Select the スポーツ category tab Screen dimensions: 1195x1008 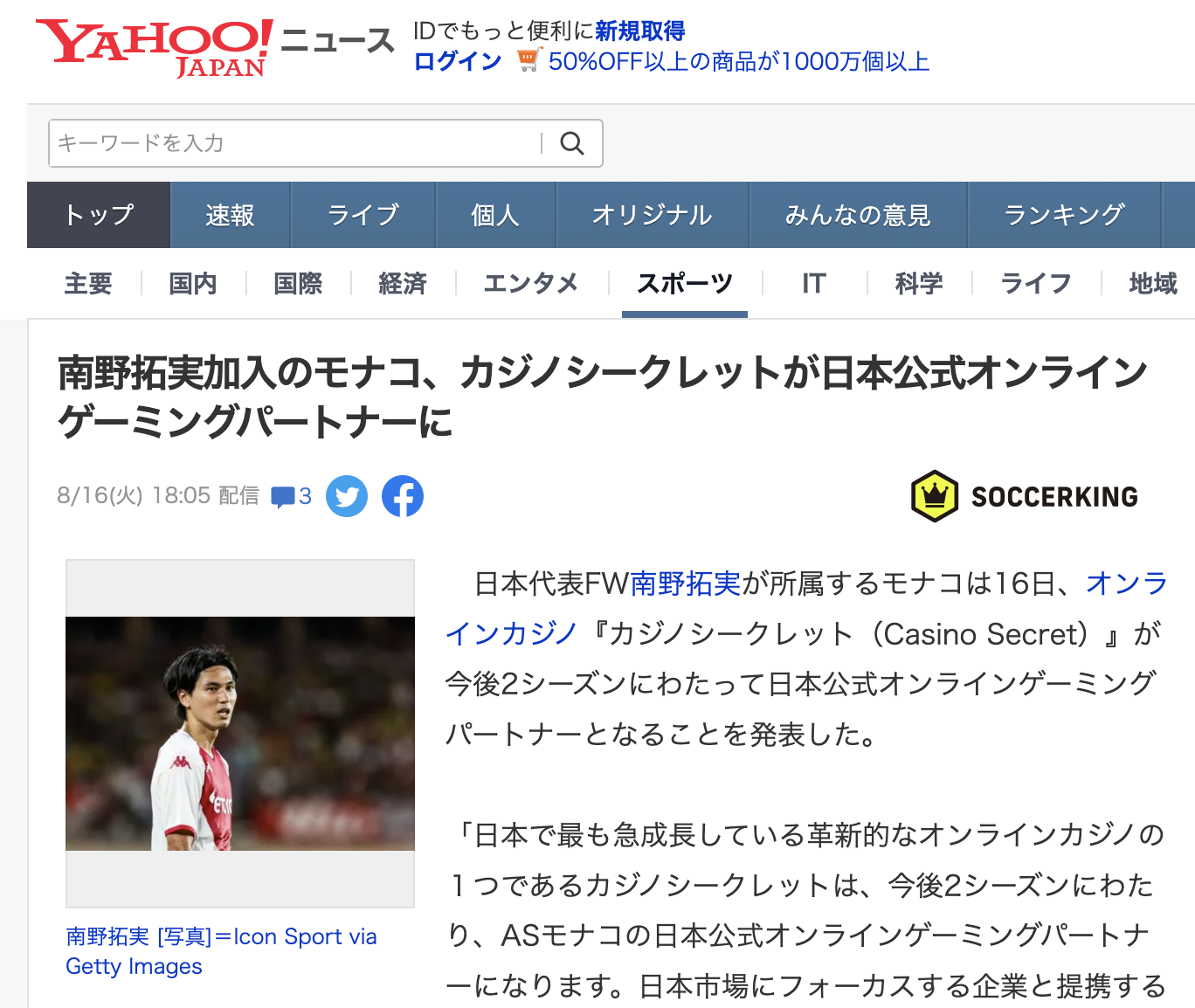click(685, 283)
